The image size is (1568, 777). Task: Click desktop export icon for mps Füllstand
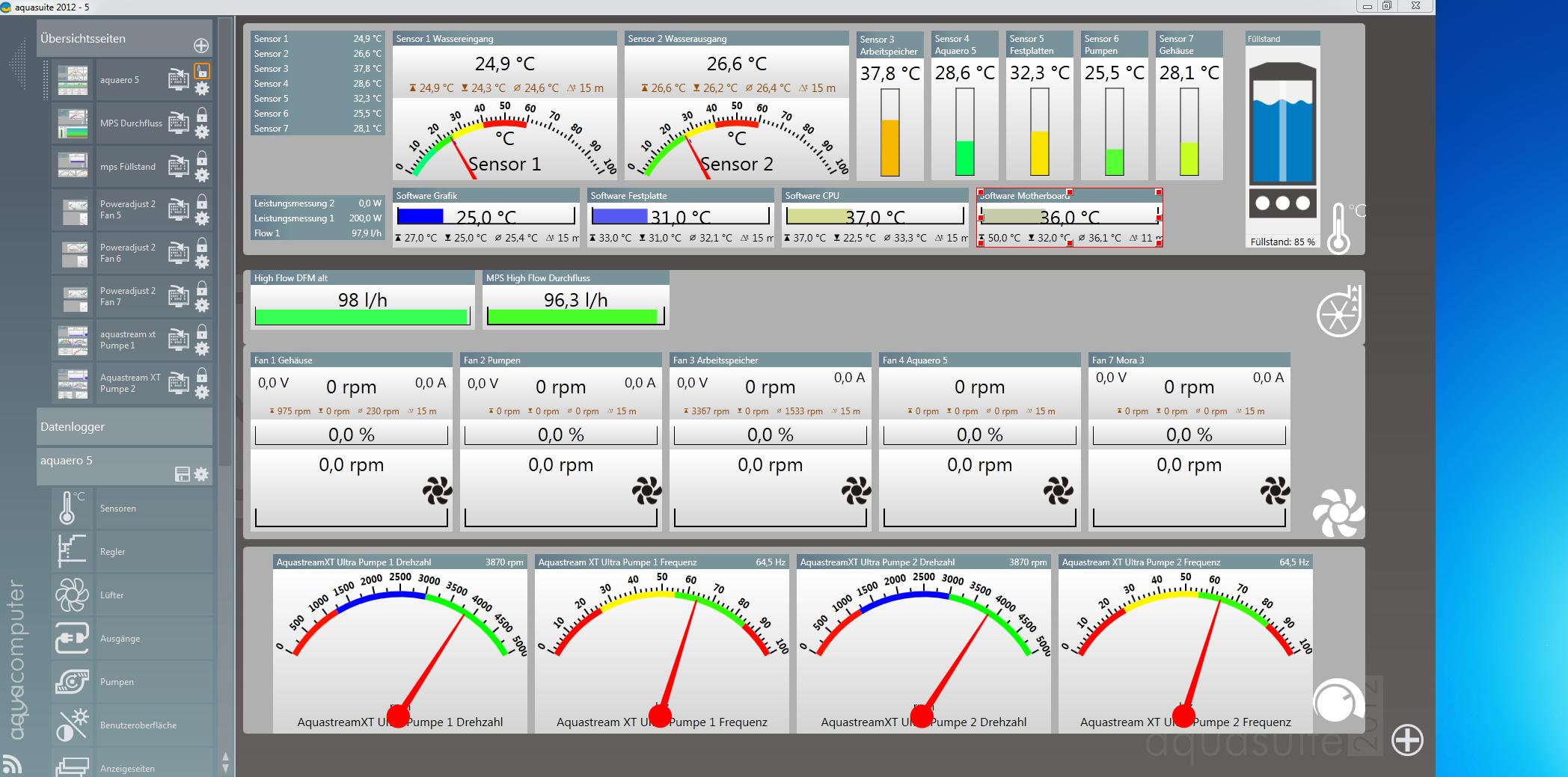tap(178, 166)
